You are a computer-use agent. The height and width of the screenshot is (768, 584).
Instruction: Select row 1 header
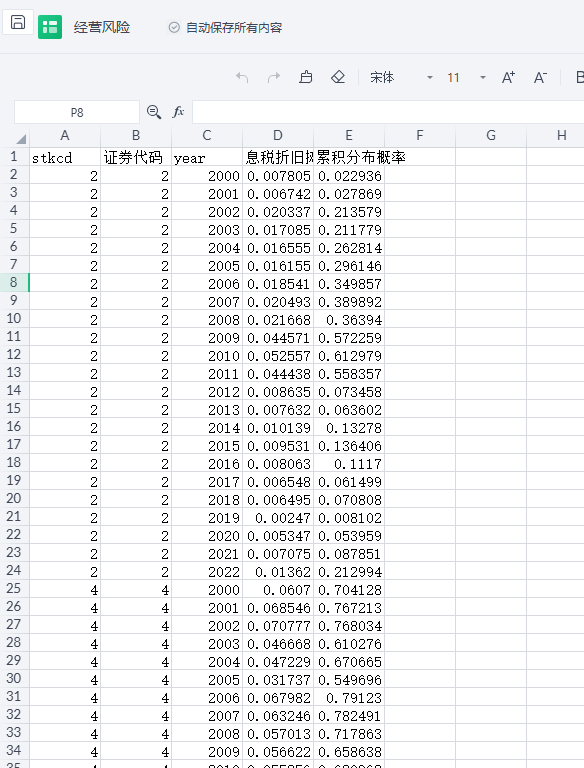coord(14,157)
